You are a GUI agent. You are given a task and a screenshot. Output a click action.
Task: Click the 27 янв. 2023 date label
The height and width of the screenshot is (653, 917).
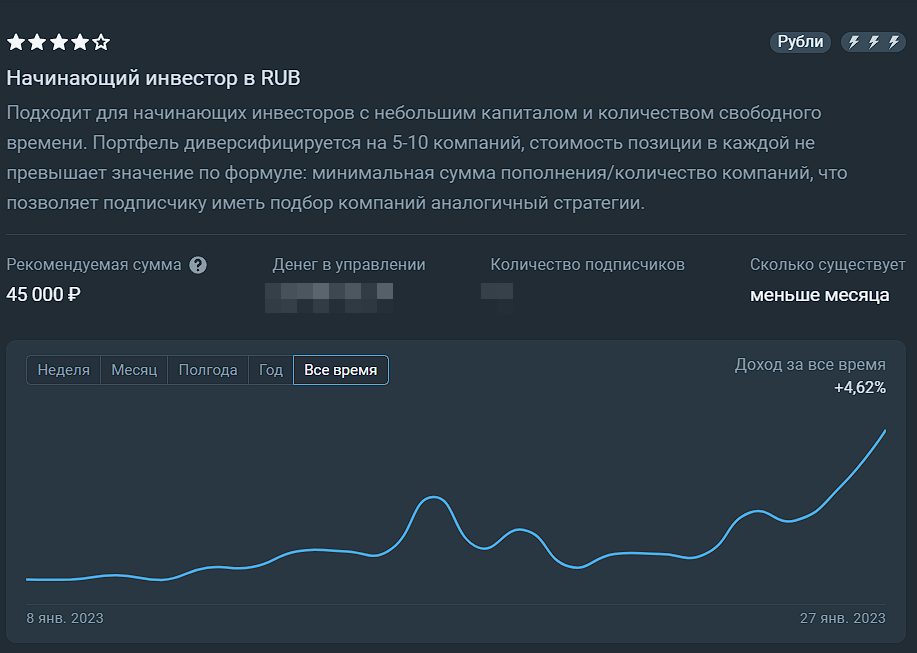843,619
